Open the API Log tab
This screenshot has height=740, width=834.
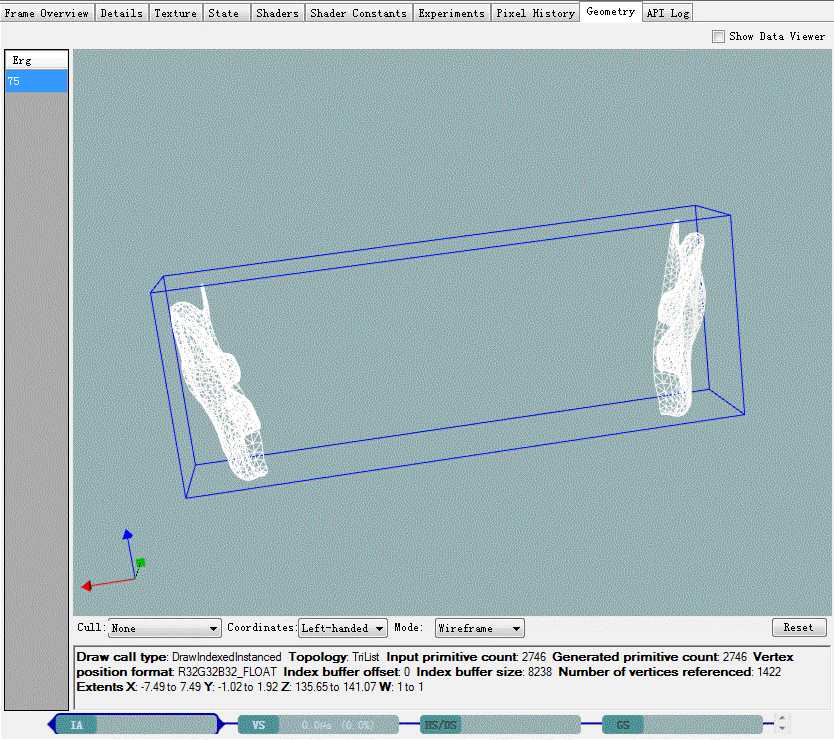[x=668, y=13]
